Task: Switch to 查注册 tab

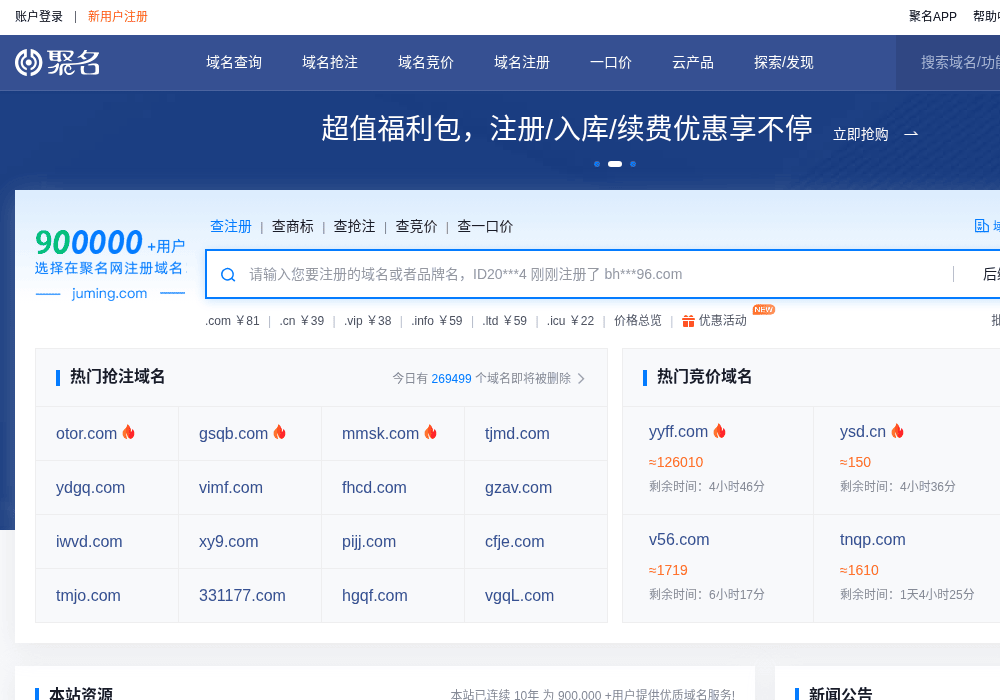Action: click(231, 226)
